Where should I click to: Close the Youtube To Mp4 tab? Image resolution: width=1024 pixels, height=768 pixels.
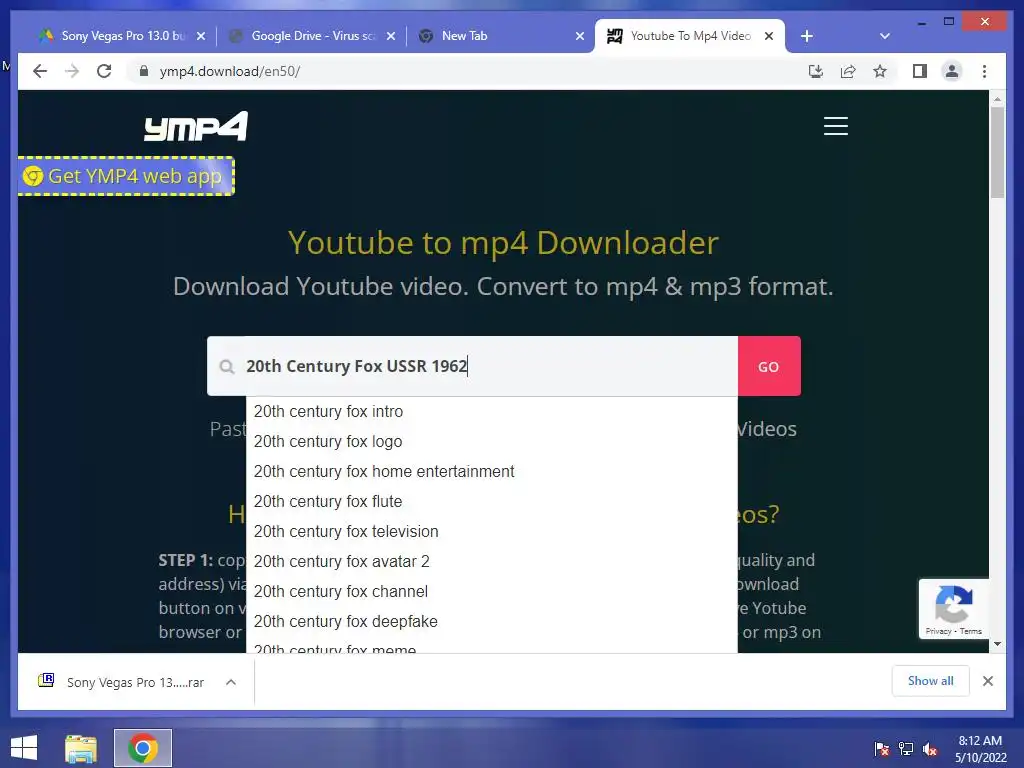point(769,36)
